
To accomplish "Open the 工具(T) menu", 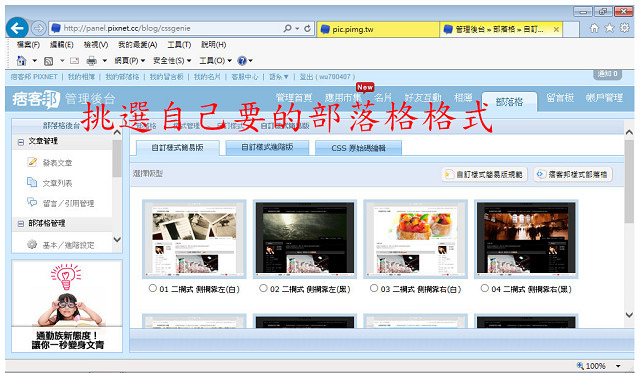I will click(x=179, y=44).
